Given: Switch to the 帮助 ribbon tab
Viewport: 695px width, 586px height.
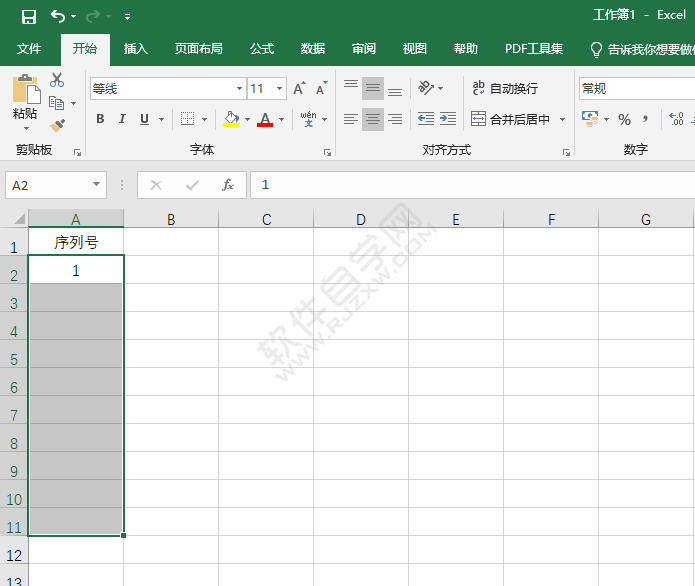Looking at the screenshot, I should pyautogui.click(x=466, y=49).
